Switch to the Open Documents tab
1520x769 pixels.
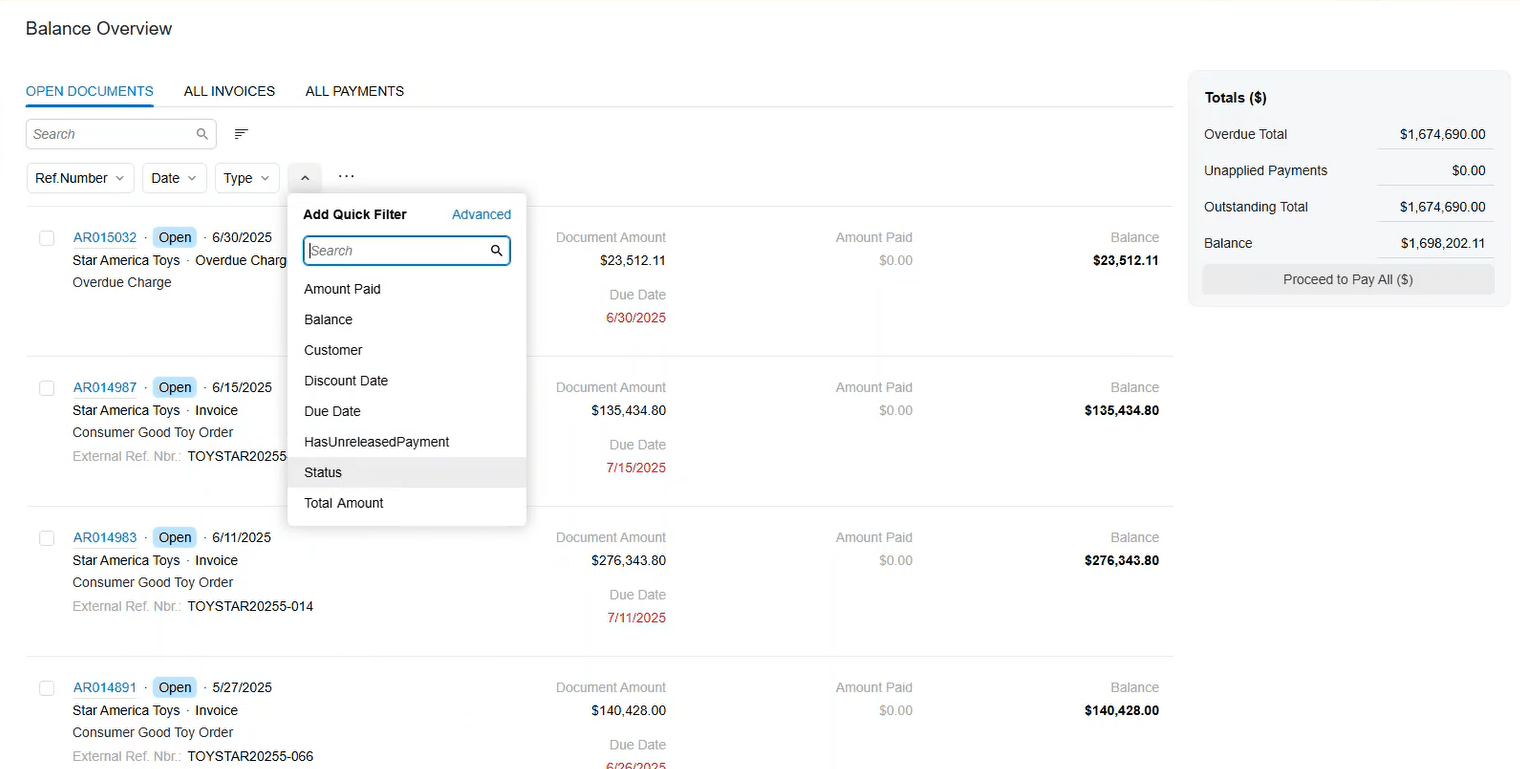click(90, 91)
